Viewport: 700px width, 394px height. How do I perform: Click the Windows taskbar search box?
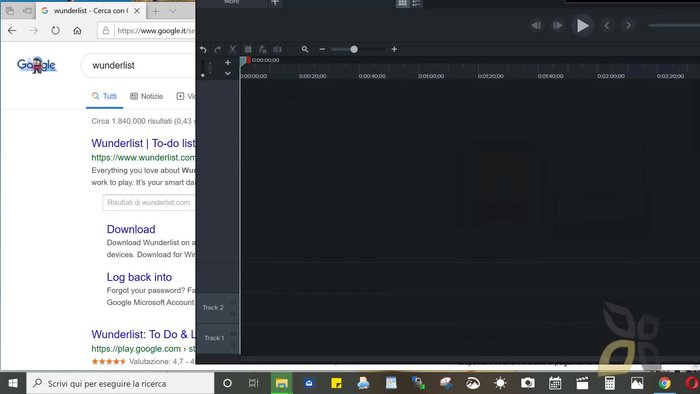[120, 383]
